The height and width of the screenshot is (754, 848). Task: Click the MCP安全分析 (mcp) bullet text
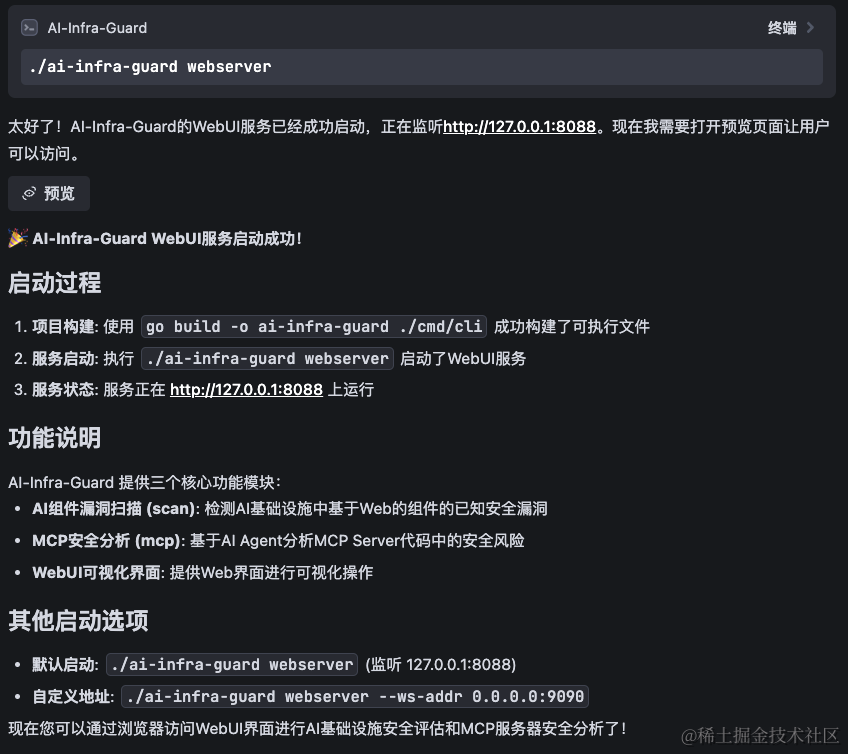coord(278,540)
